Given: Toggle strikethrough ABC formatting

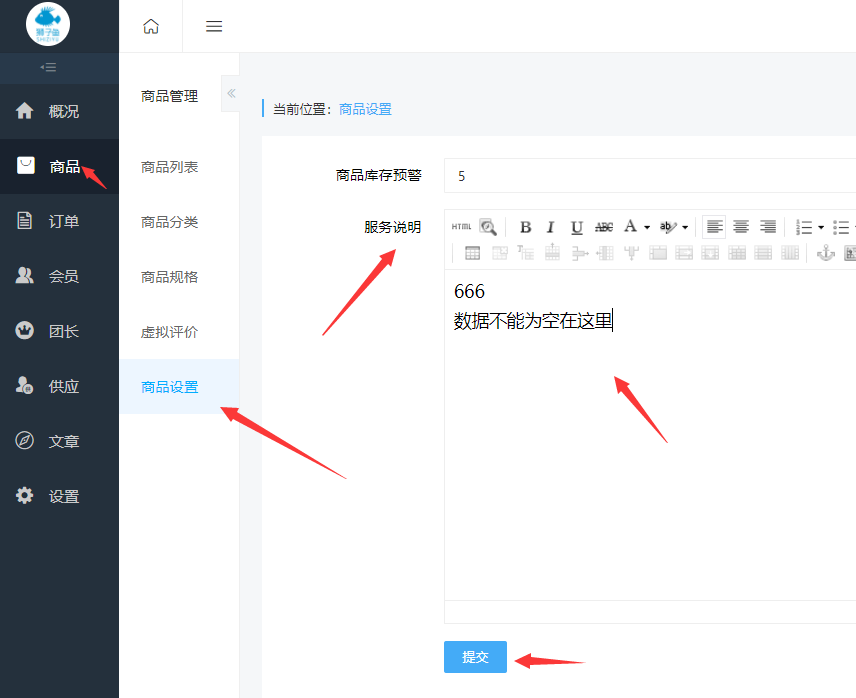Looking at the screenshot, I should [x=604, y=227].
